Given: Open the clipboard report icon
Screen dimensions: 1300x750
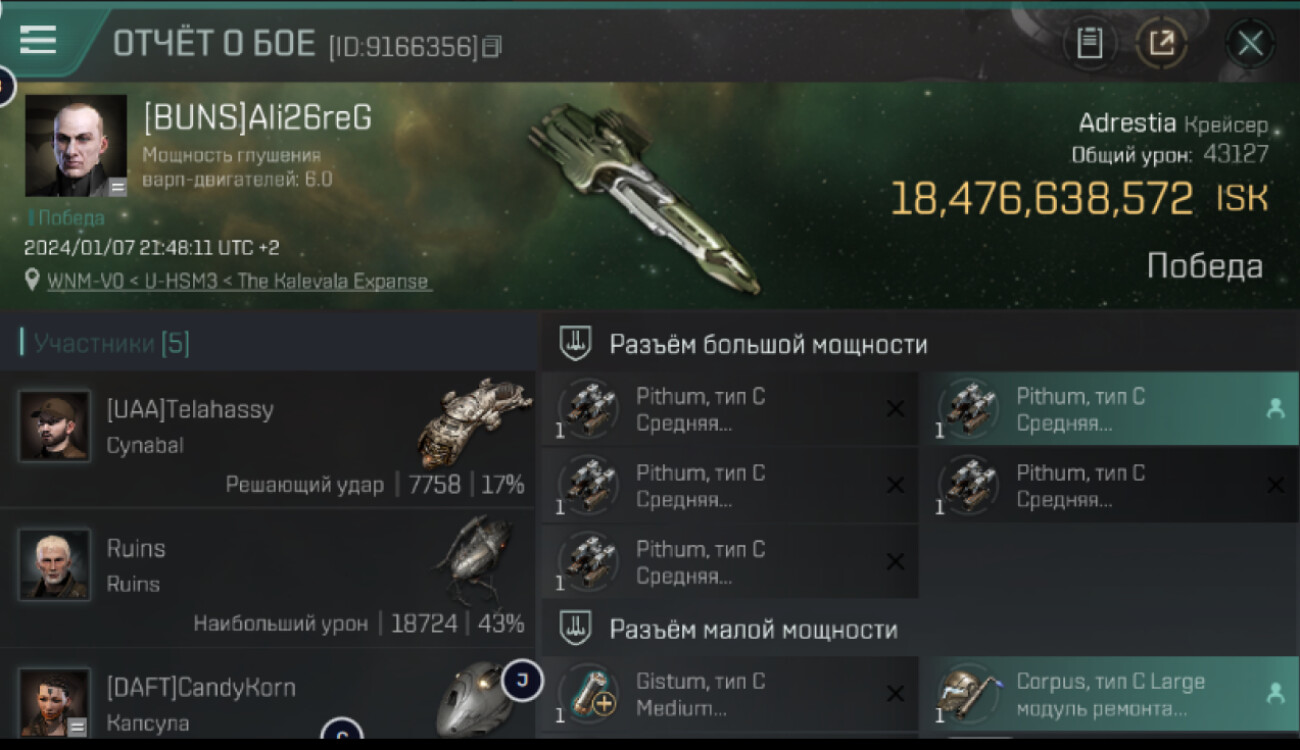Looking at the screenshot, I should tap(1089, 43).
